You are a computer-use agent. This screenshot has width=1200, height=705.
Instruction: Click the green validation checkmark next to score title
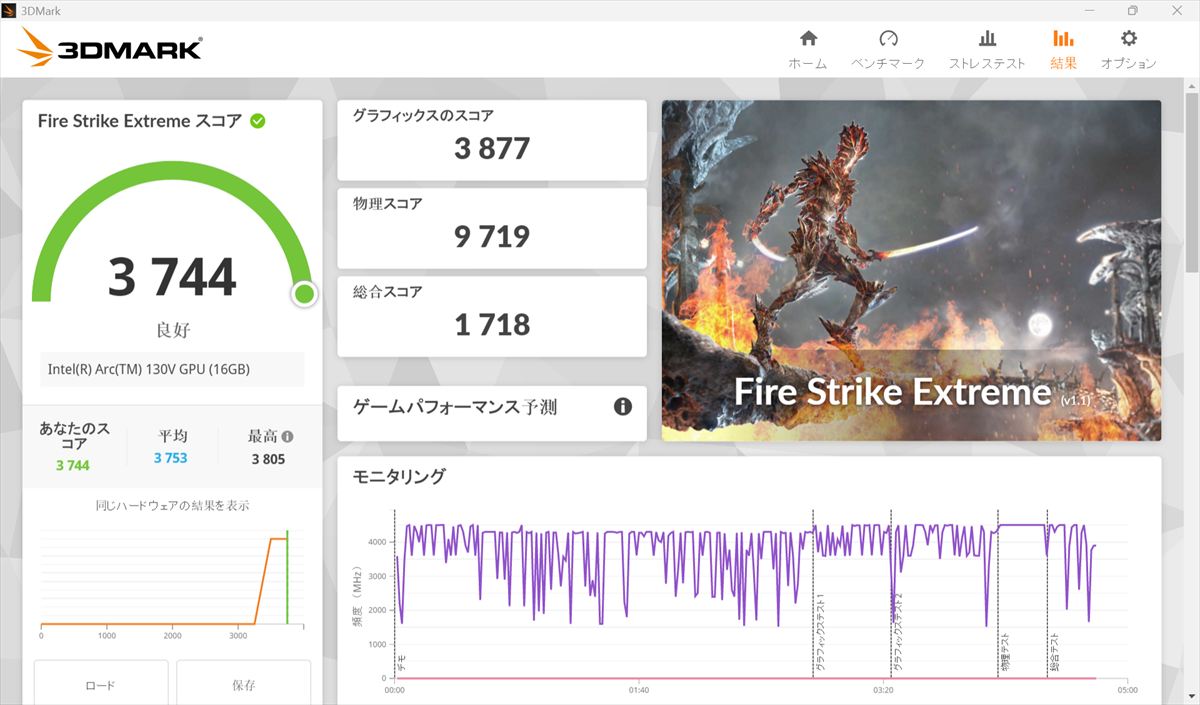(x=257, y=121)
